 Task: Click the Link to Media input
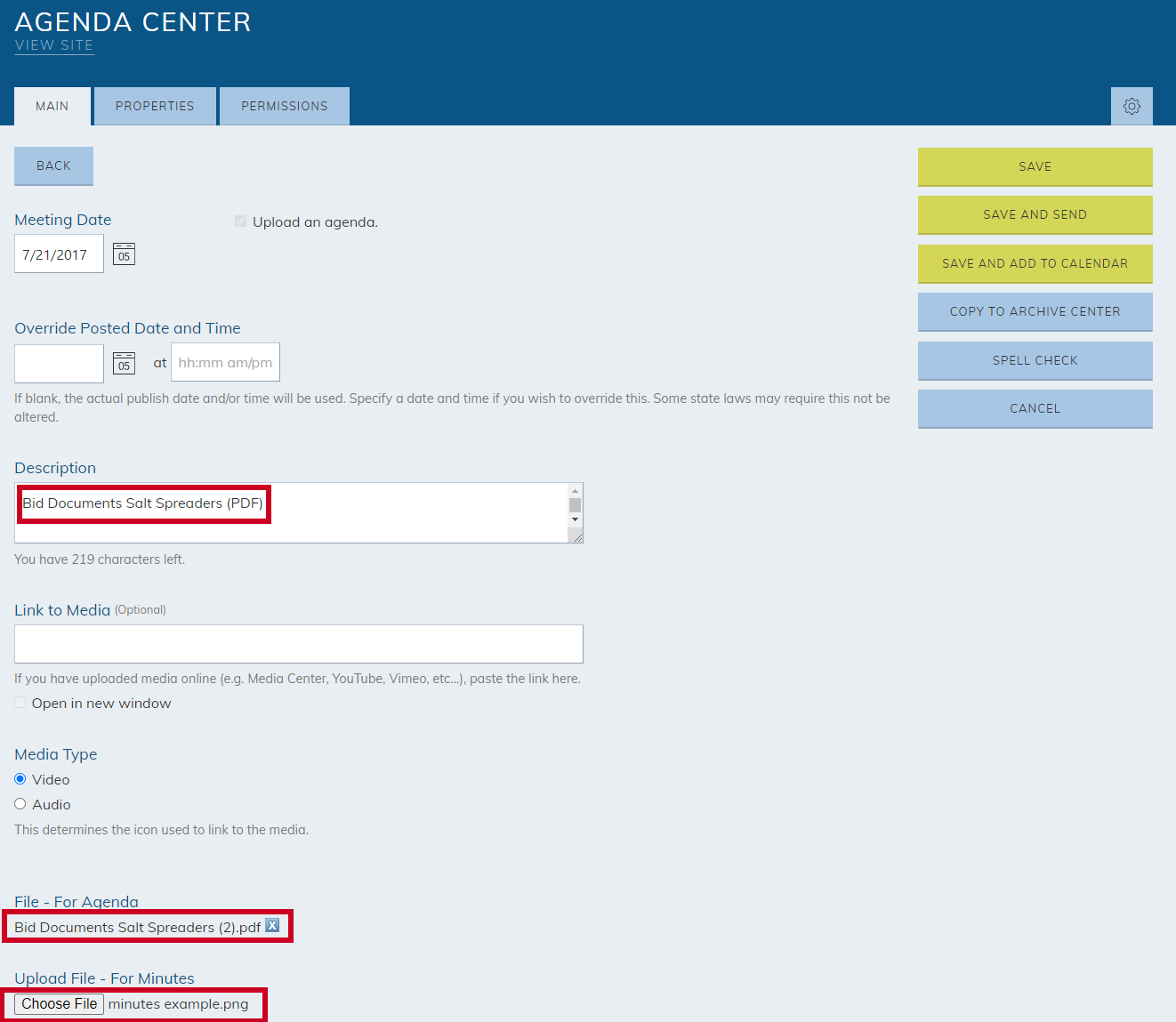click(299, 644)
